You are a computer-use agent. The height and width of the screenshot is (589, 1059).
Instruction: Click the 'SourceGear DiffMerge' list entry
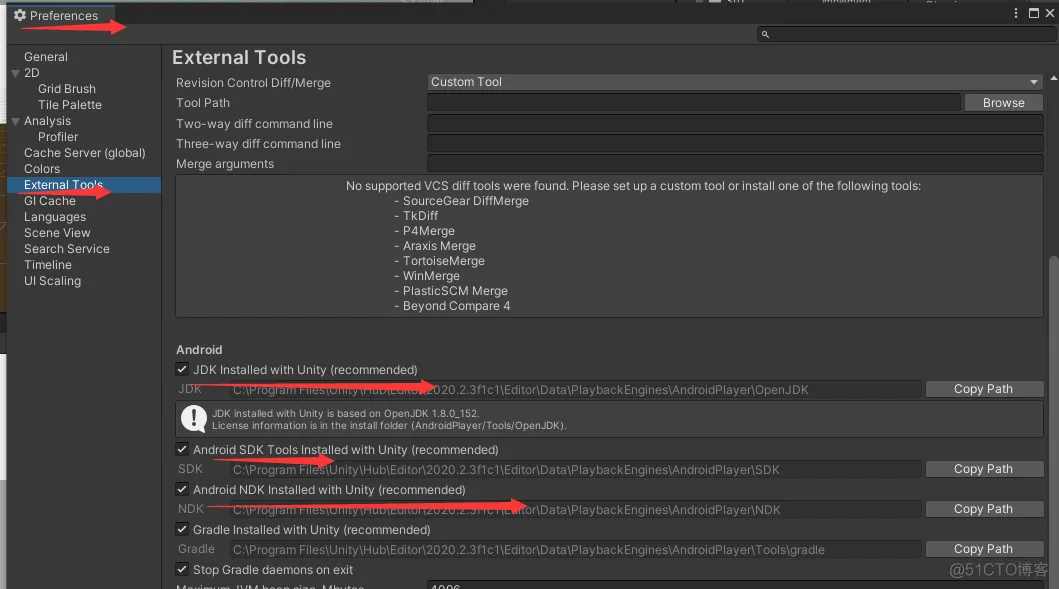click(x=466, y=201)
